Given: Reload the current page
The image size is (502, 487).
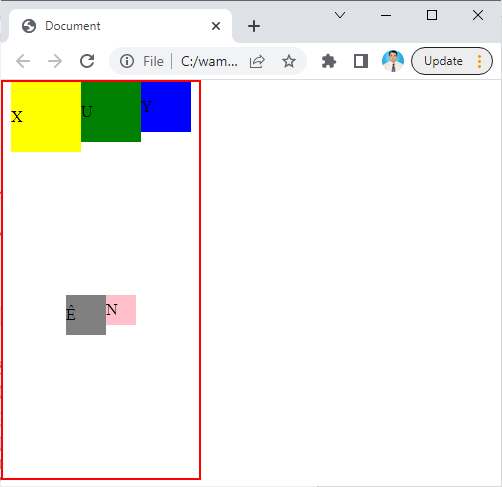Looking at the screenshot, I should 87,61.
